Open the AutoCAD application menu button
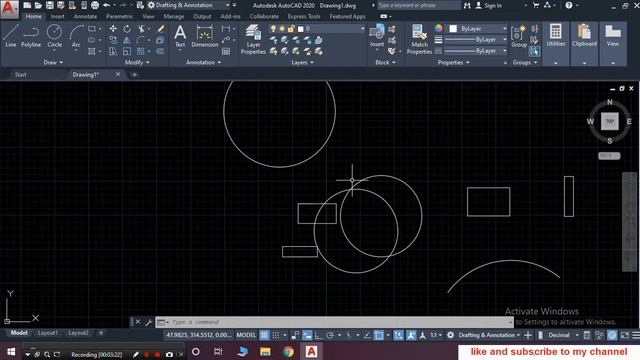 click(x=9, y=9)
